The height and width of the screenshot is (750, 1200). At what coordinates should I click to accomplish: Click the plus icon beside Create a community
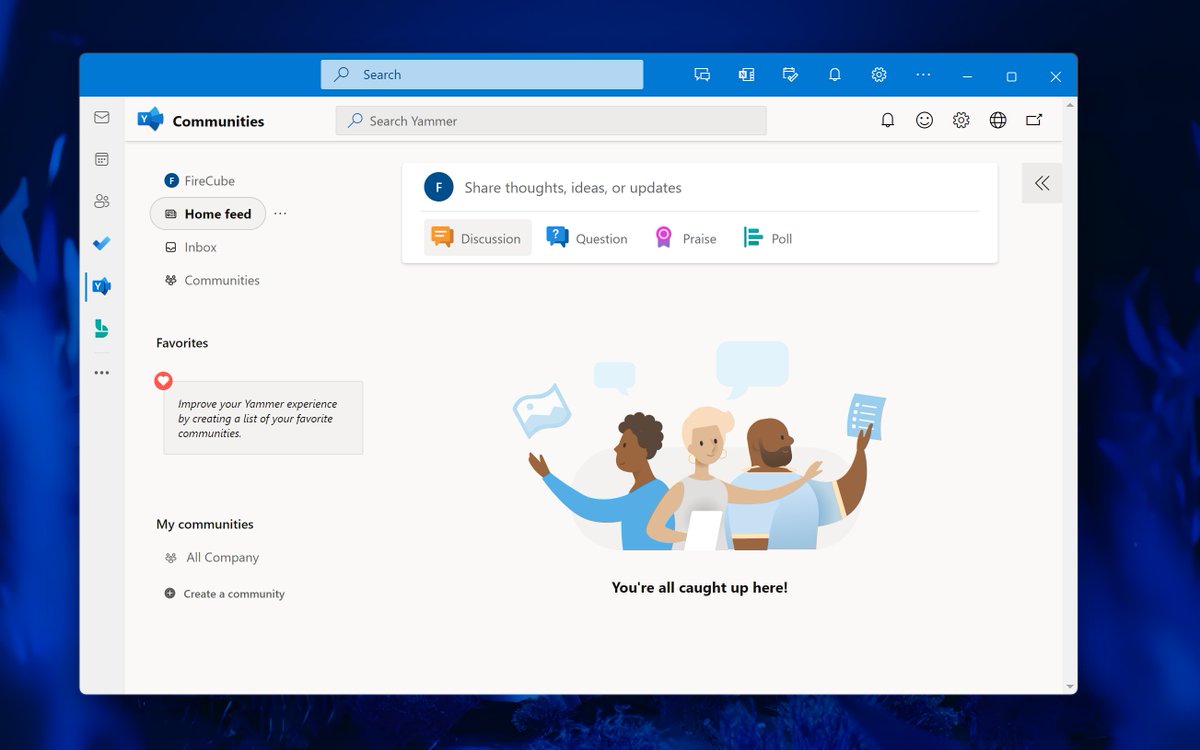tap(170, 593)
